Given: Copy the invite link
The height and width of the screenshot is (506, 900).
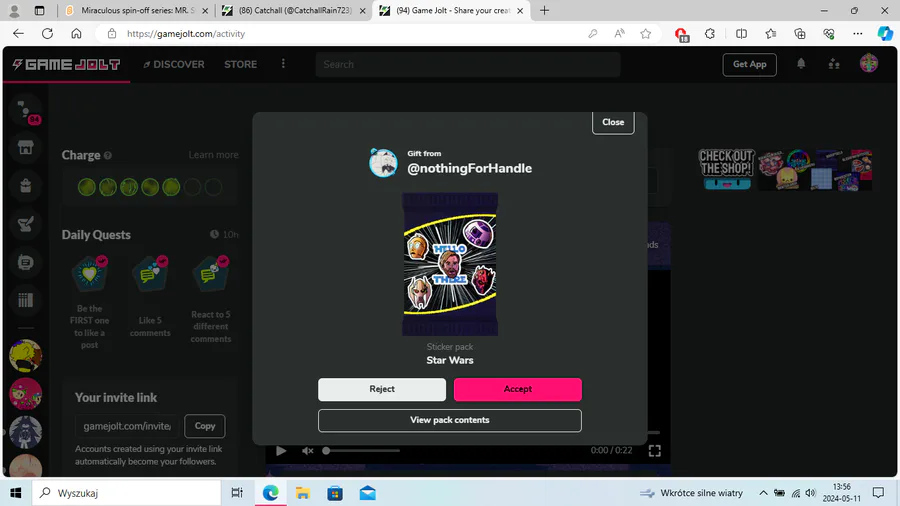Looking at the screenshot, I should (x=205, y=426).
